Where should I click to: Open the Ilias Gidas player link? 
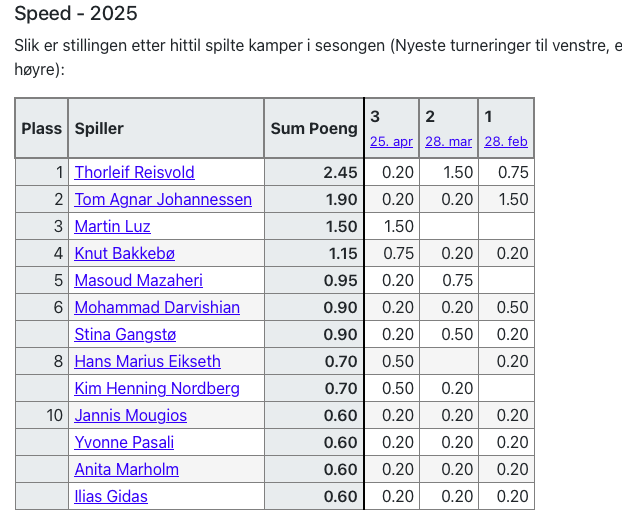(111, 496)
